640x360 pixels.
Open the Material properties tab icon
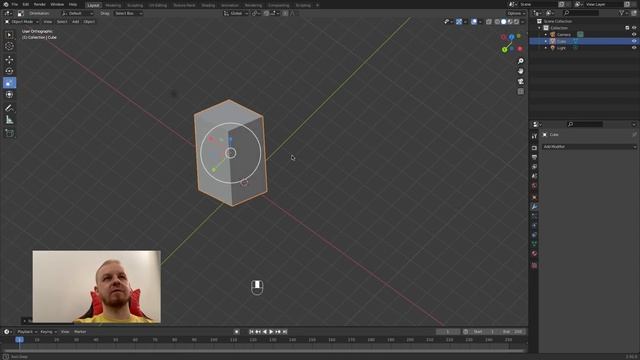point(534,253)
